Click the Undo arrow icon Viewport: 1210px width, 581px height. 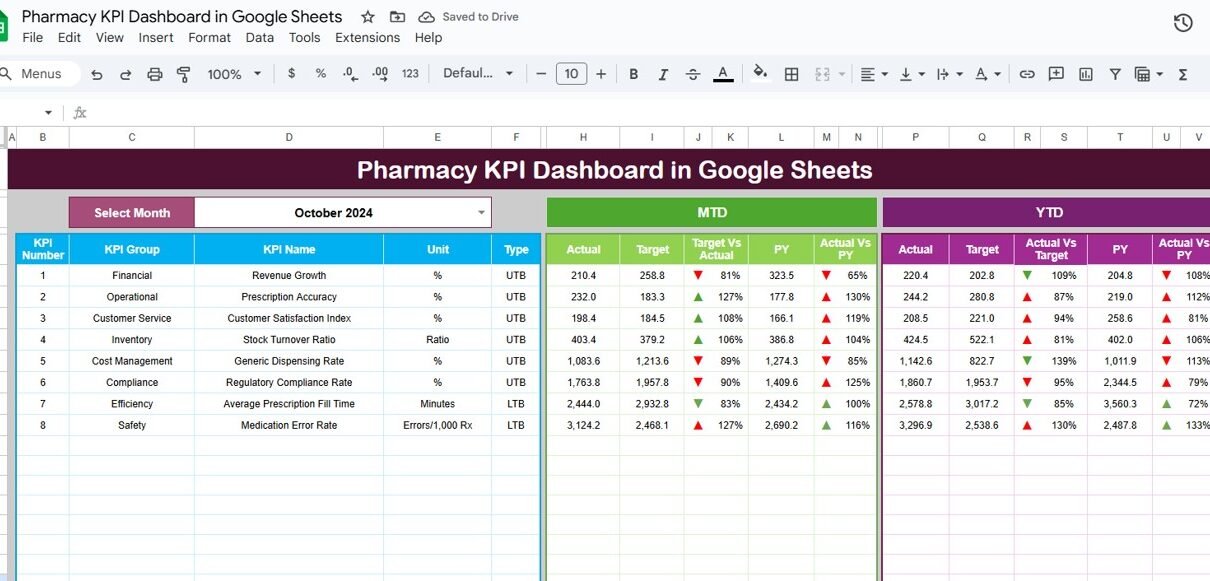(97, 74)
